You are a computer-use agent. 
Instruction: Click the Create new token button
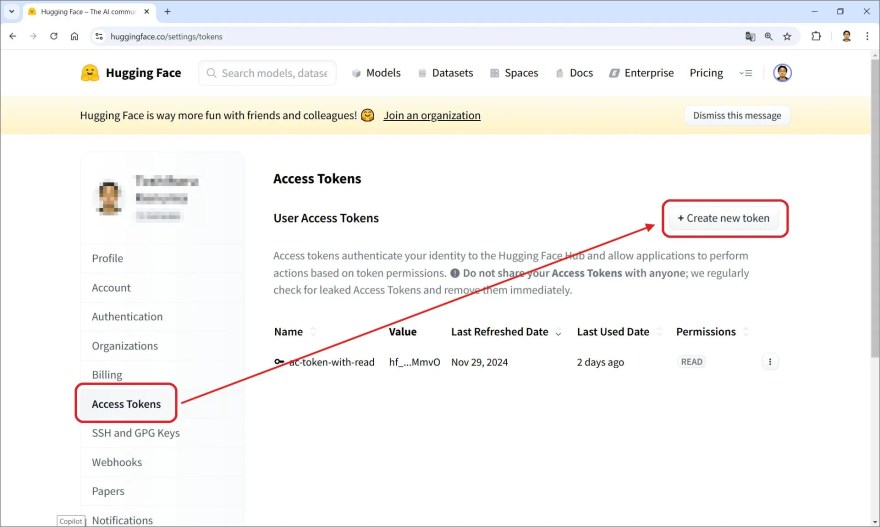[723, 218]
